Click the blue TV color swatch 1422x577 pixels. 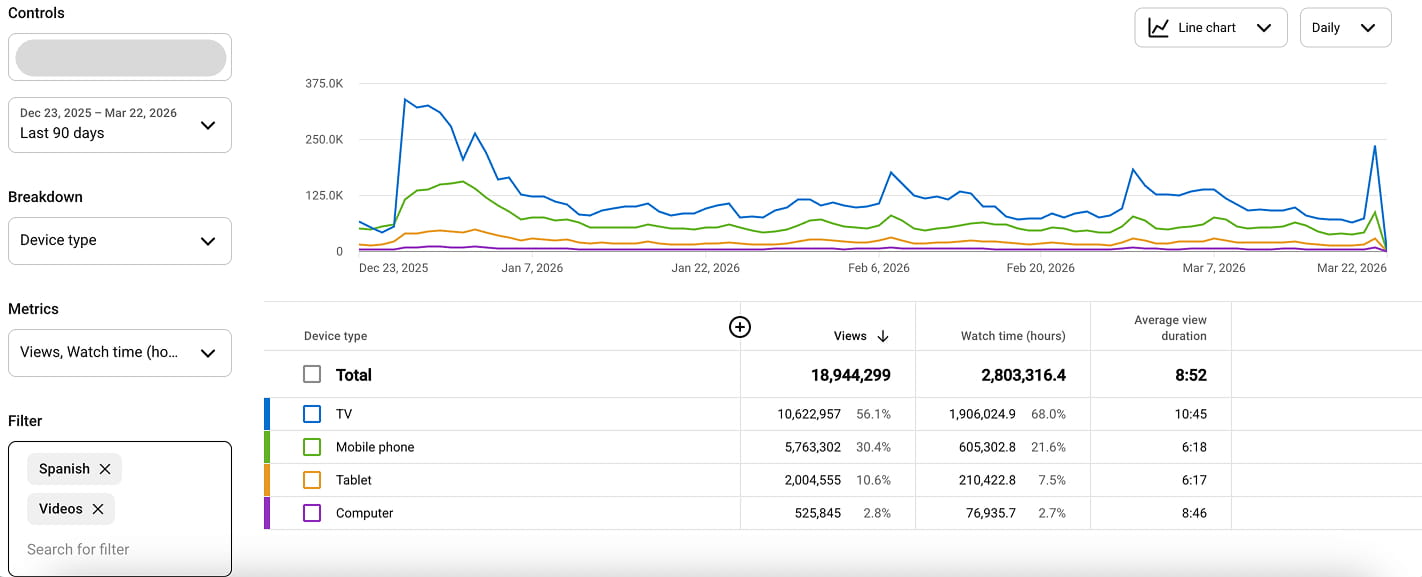pyautogui.click(x=266, y=413)
